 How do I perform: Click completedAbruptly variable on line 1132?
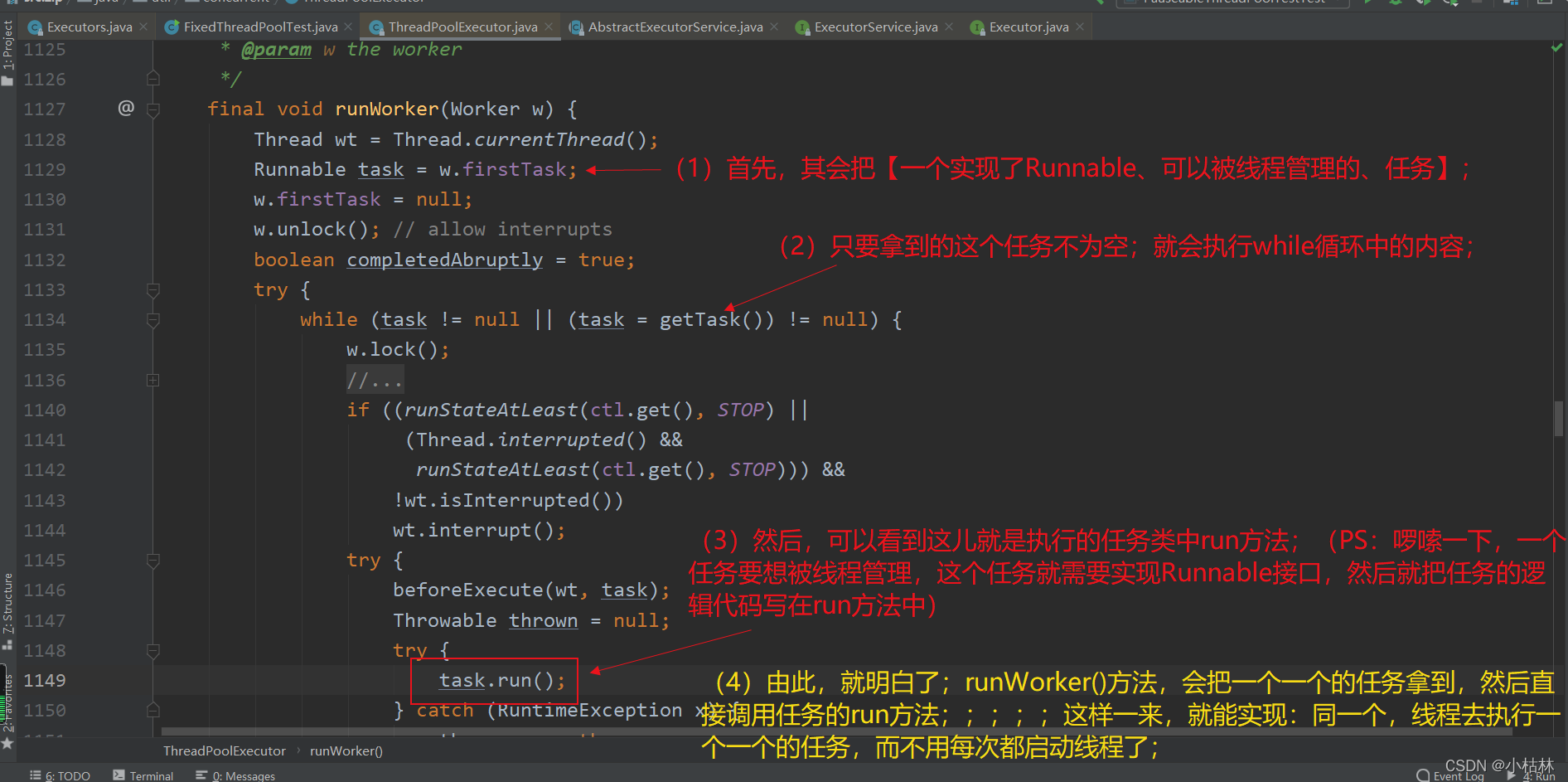pyautogui.click(x=444, y=260)
